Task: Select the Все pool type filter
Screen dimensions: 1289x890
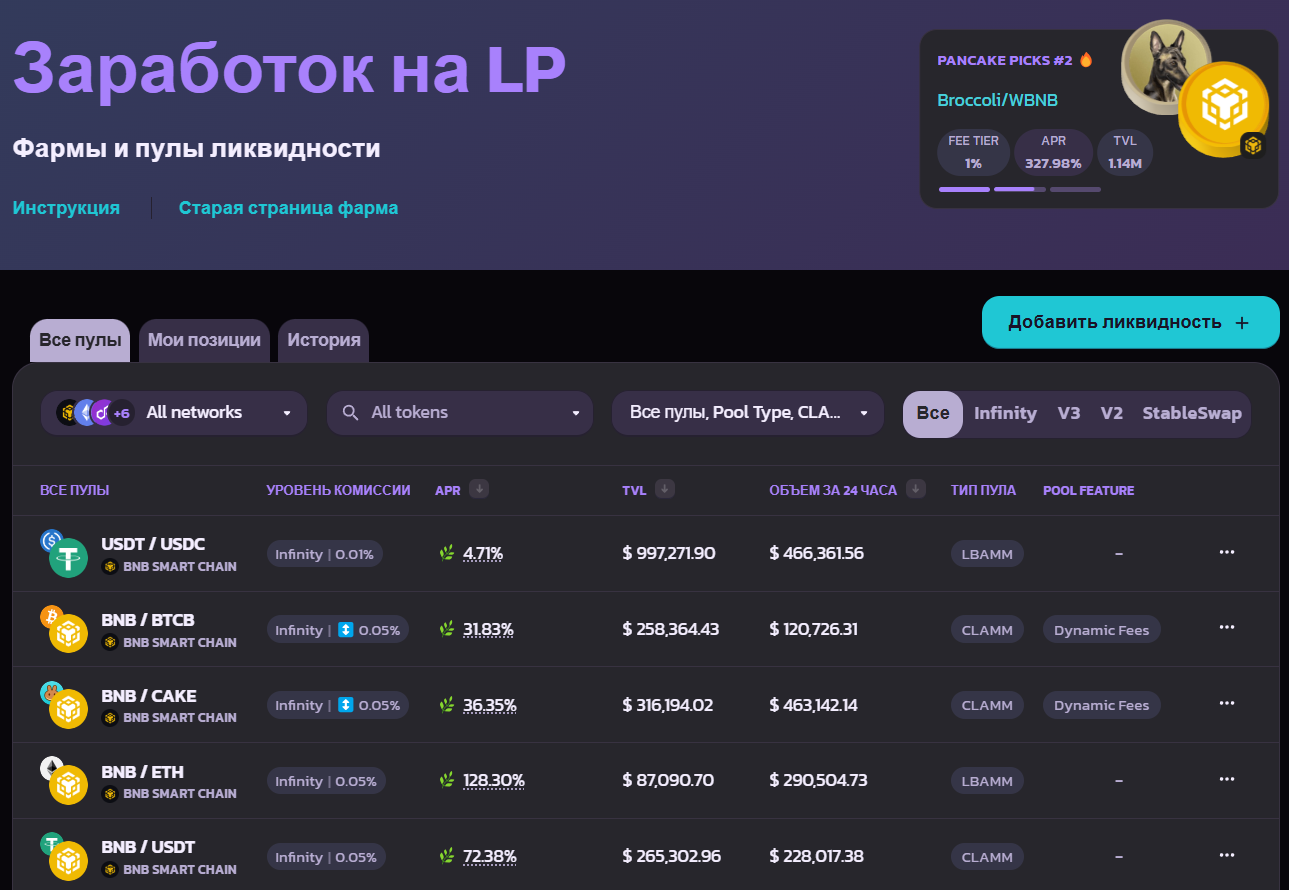Action: [933, 414]
